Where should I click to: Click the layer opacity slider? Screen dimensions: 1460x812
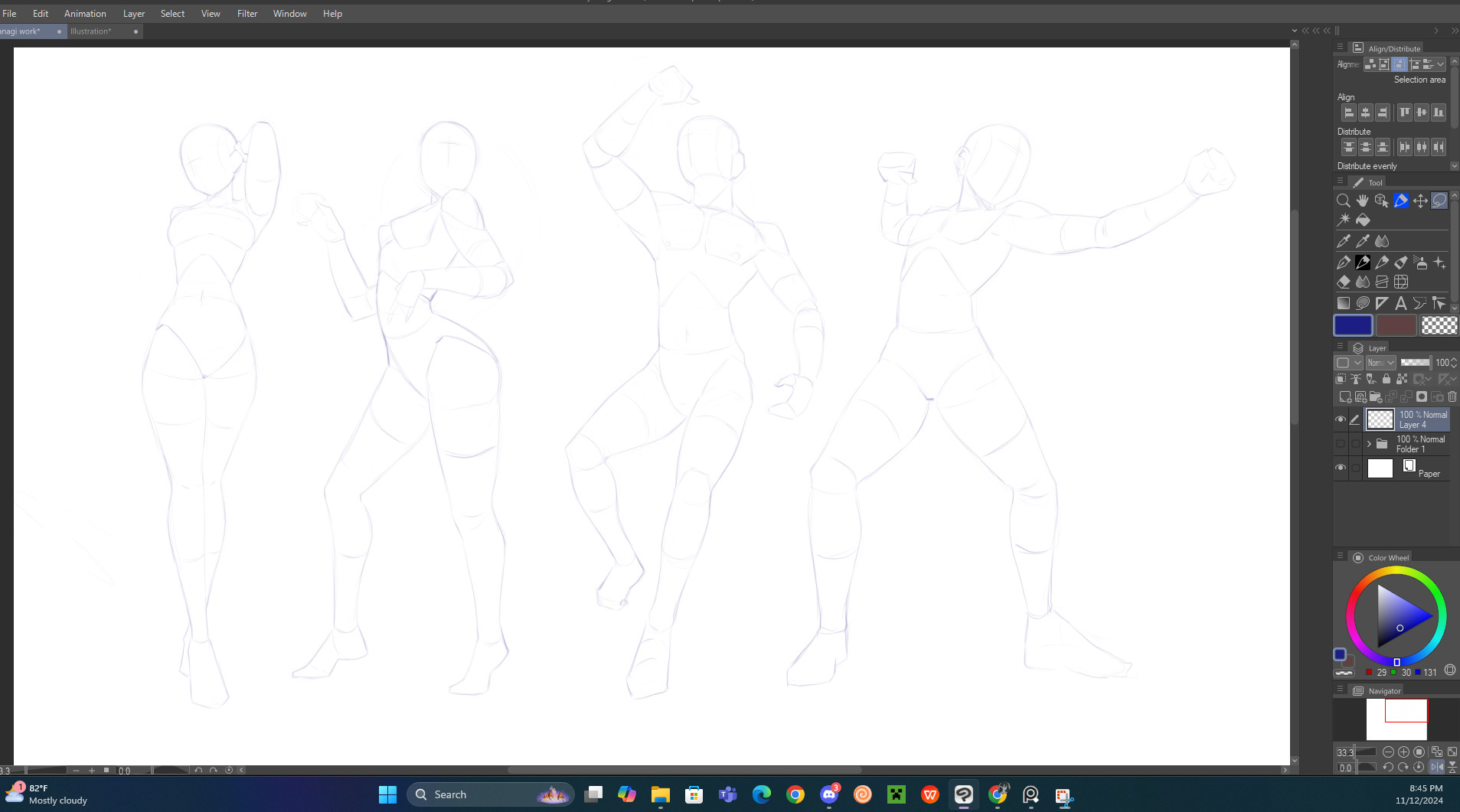(1415, 363)
